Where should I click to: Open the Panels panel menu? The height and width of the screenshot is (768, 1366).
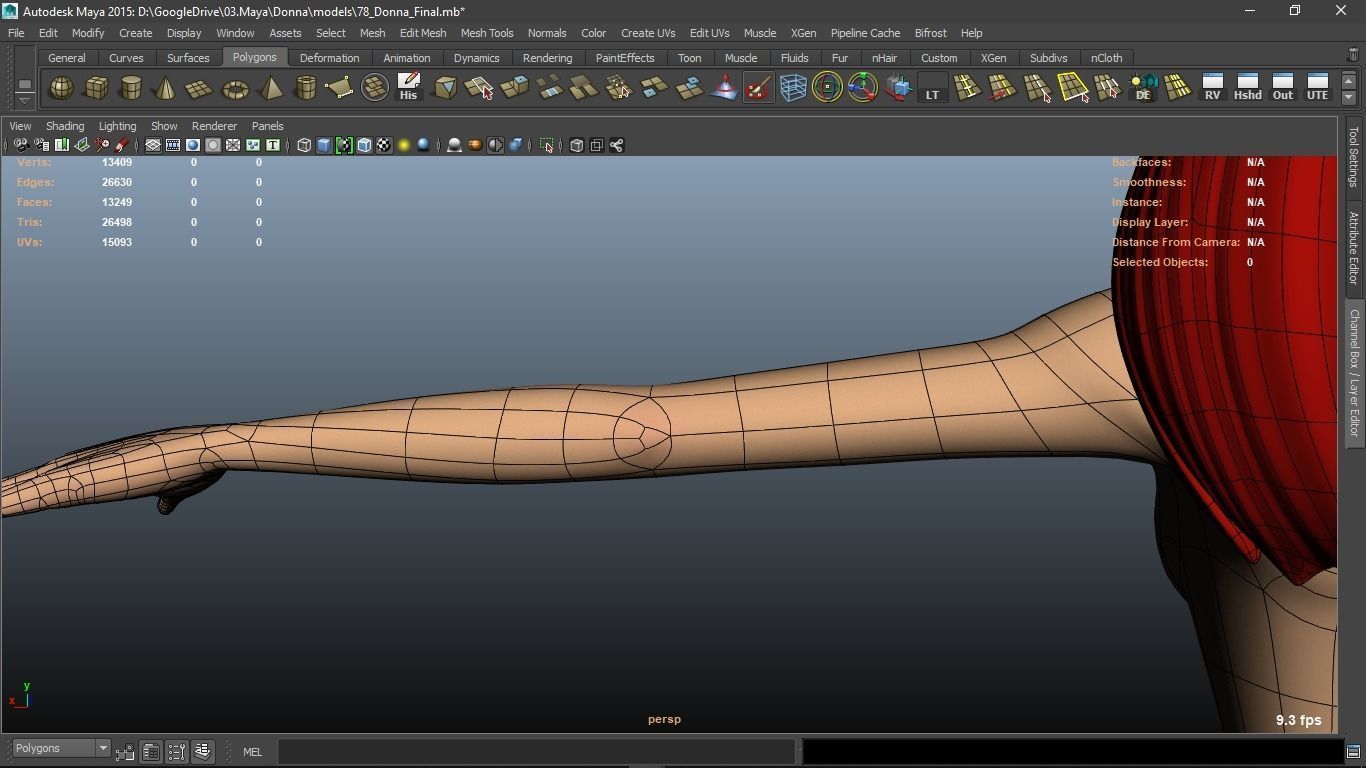[x=267, y=126]
